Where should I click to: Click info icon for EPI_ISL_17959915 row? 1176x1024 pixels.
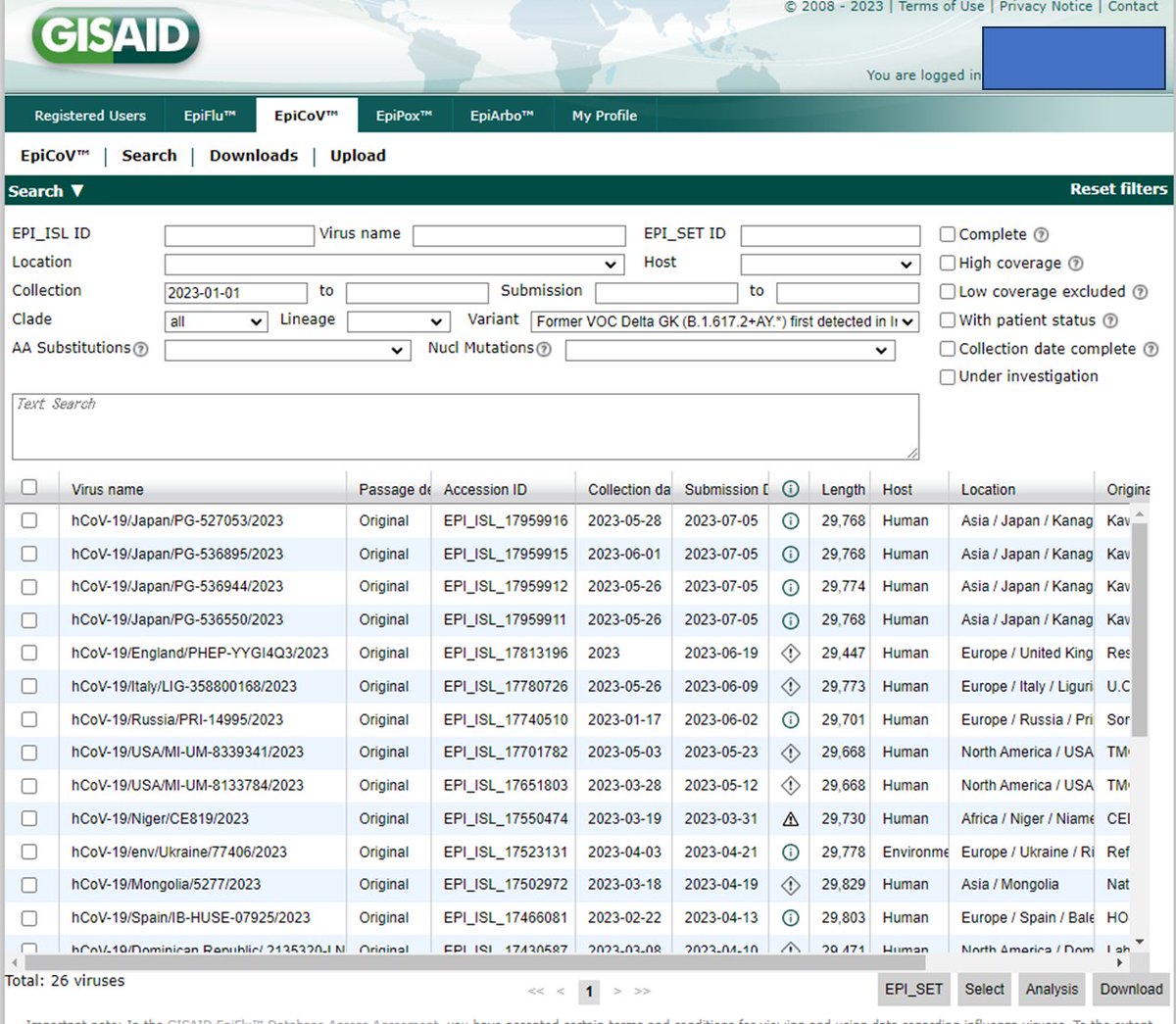point(791,555)
